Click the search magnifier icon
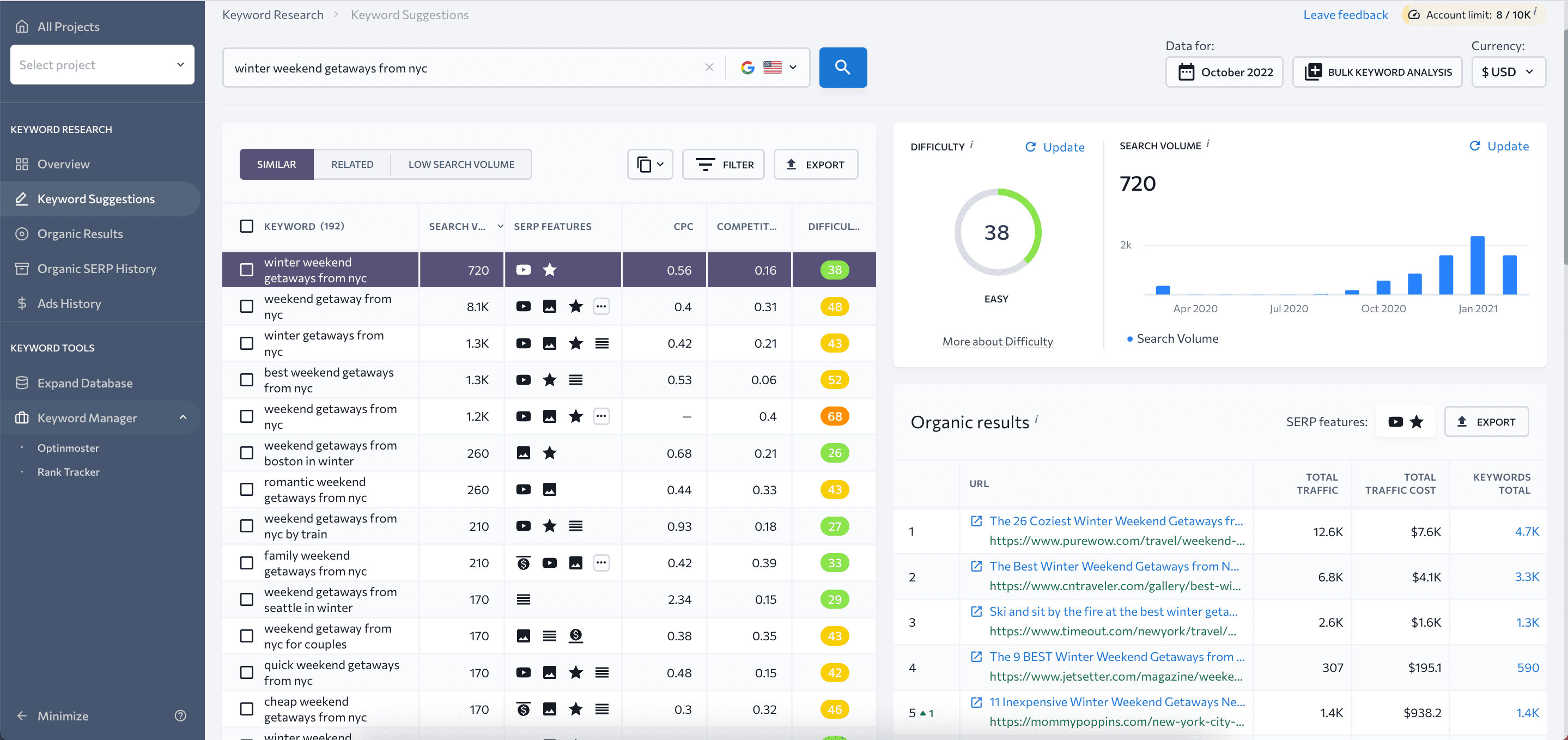This screenshot has height=740, width=1568. pyautogui.click(x=843, y=67)
